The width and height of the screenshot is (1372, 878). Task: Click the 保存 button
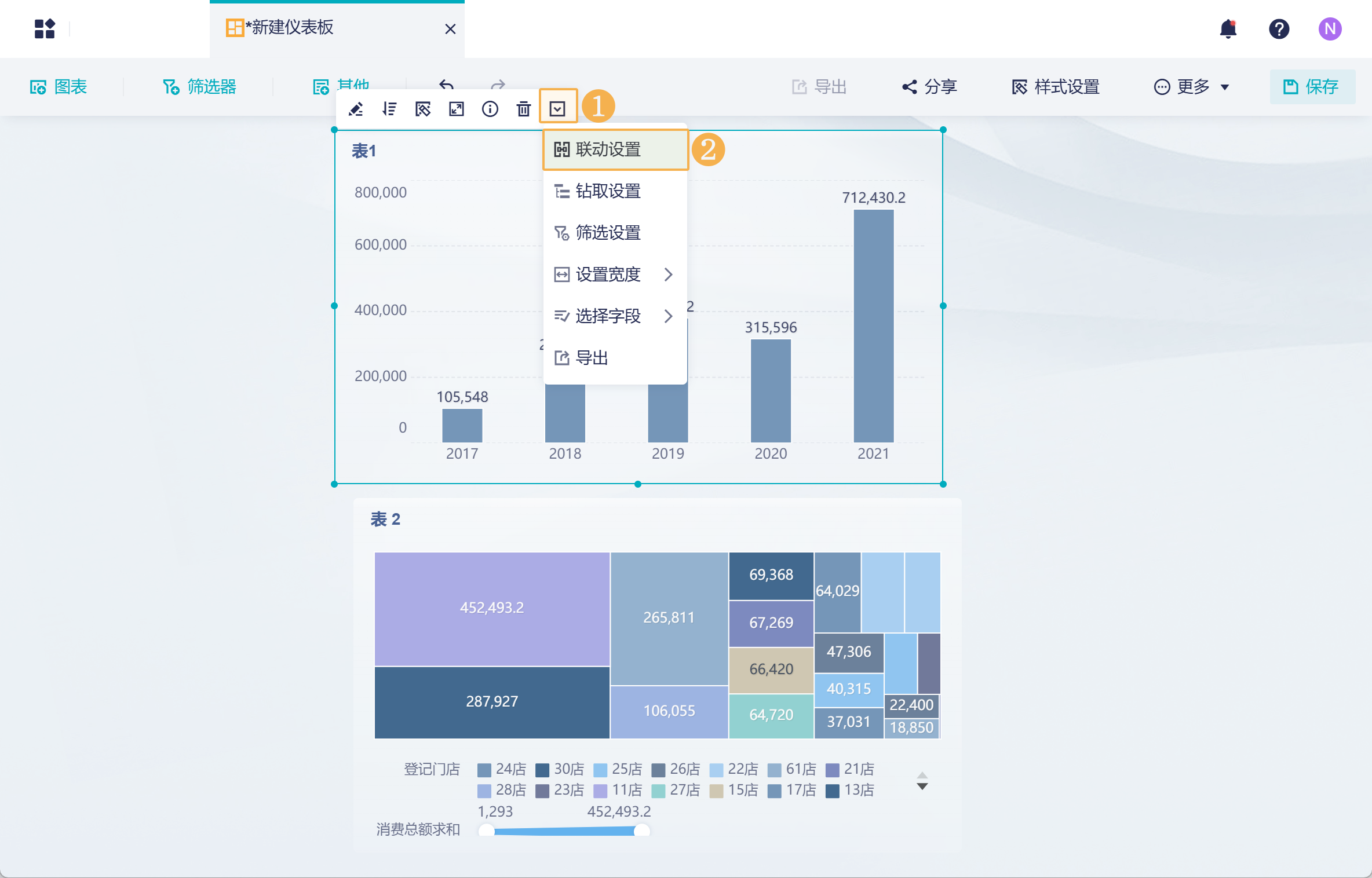click(x=1312, y=87)
